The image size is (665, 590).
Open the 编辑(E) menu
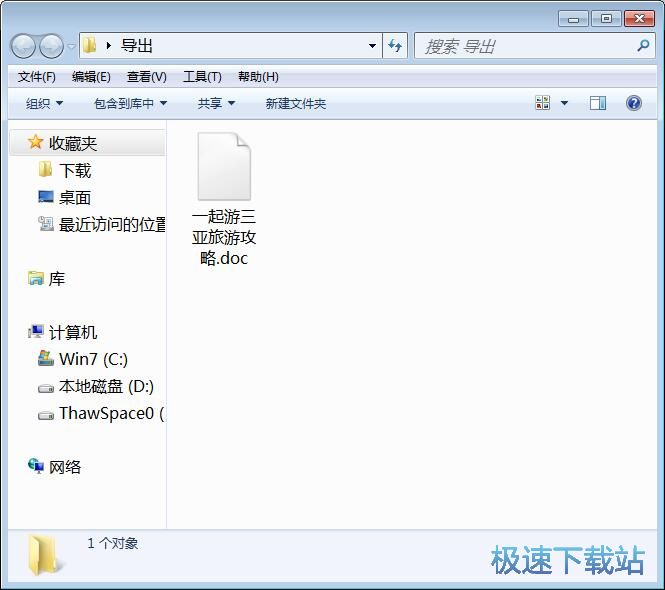click(91, 77)
